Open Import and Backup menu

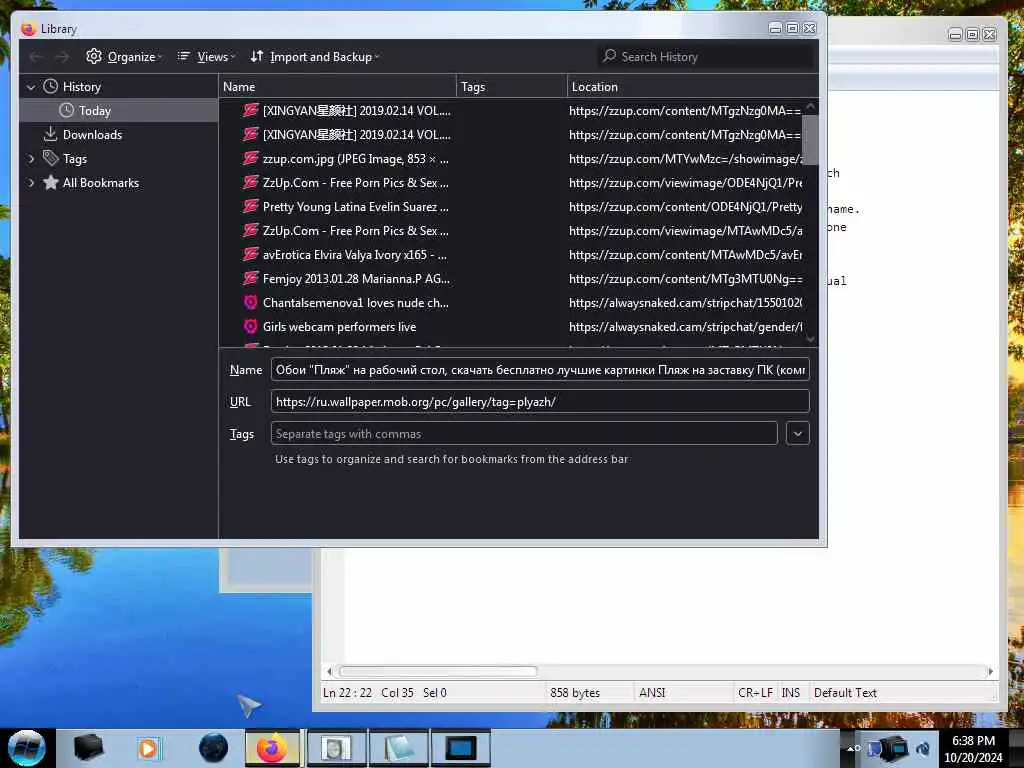coord(315,57)
